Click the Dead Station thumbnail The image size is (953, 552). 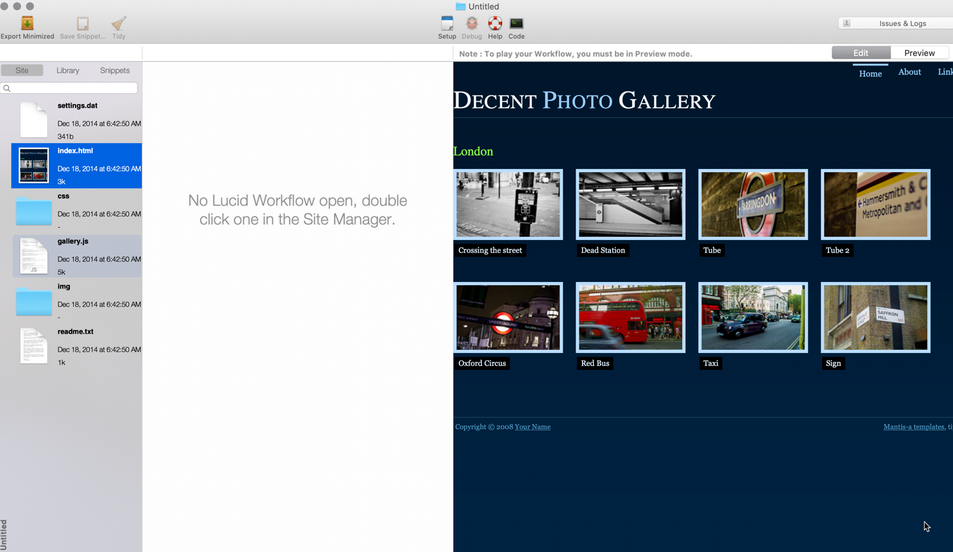[x=630, y=204]
